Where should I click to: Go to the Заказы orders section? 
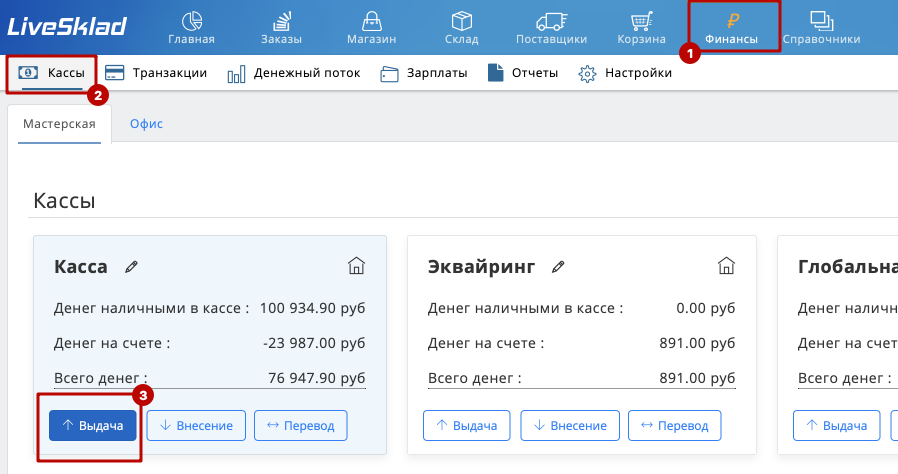[281, 28]
